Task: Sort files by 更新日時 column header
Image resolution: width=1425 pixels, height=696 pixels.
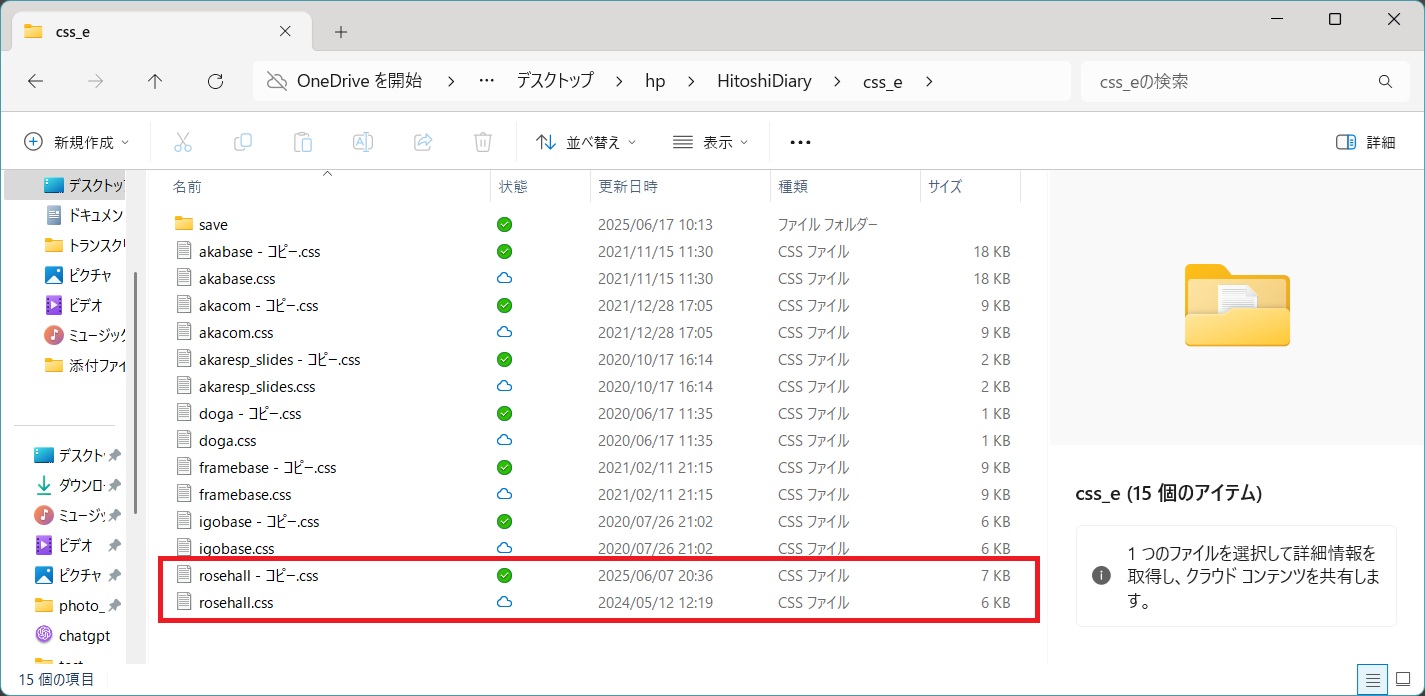Action: pyautogui.click(x=628, y=186)
